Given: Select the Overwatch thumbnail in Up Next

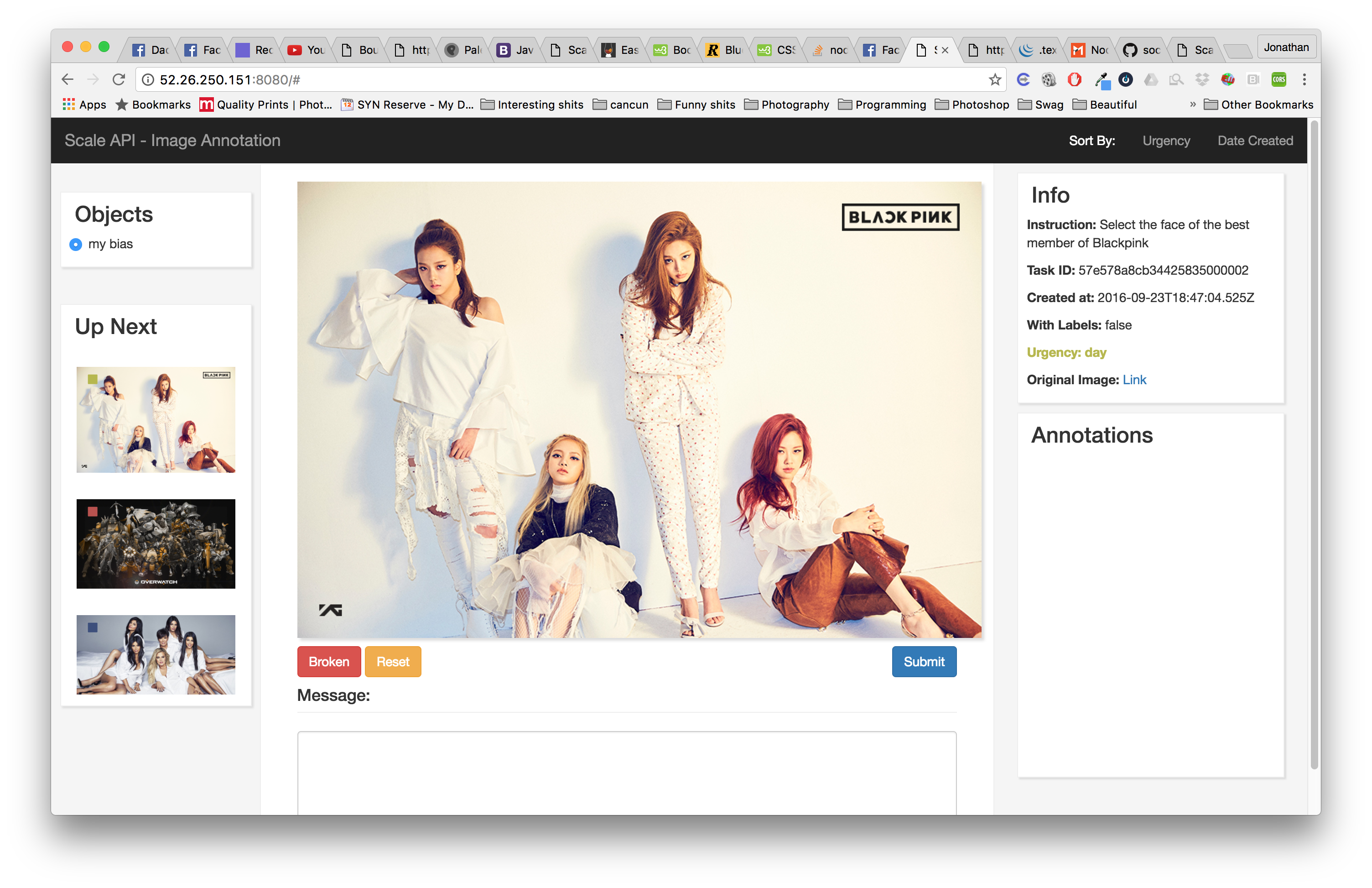Looking at the screenshot, I should pos(156,543).
